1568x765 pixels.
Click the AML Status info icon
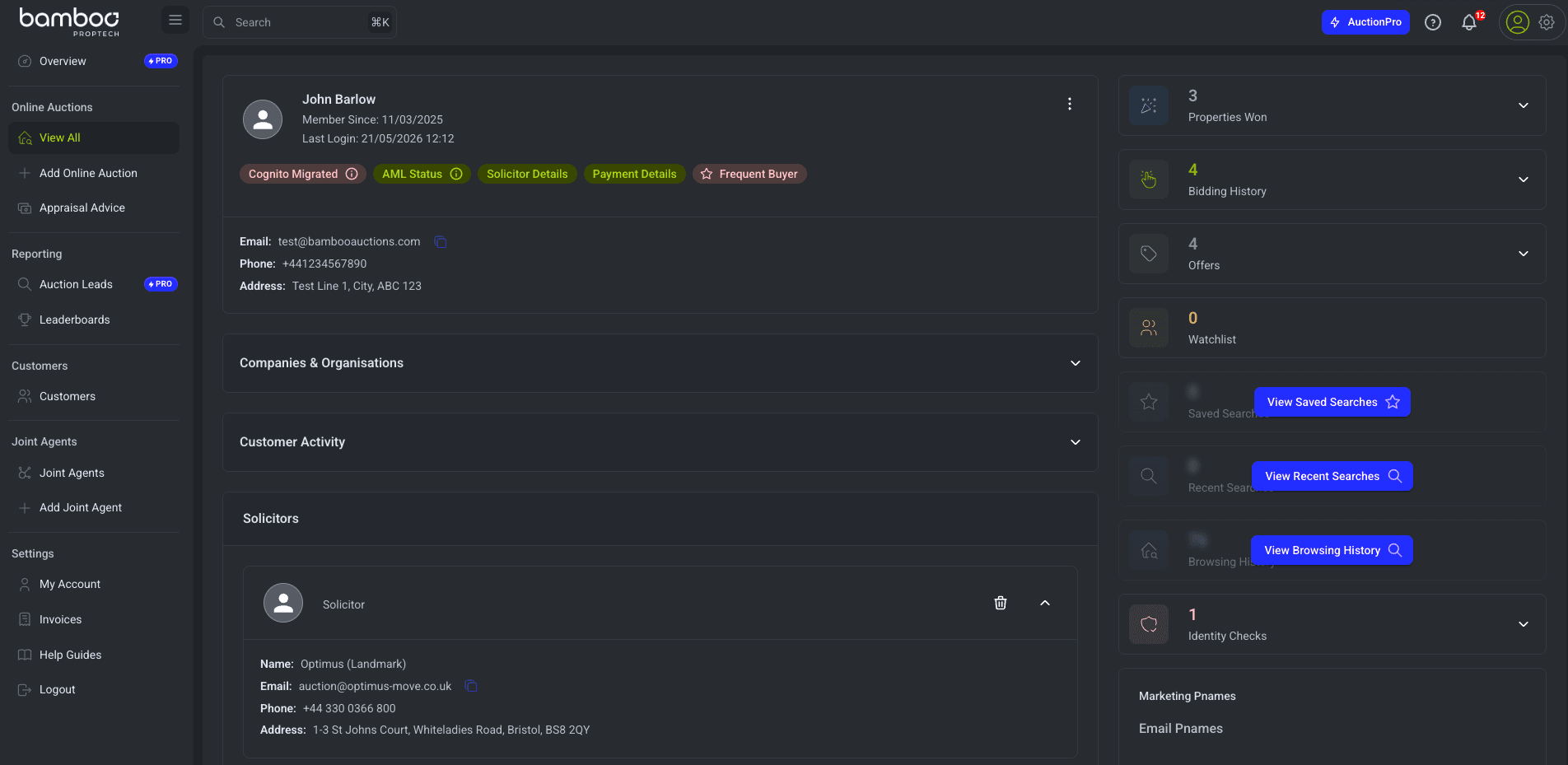pos(456,174)
